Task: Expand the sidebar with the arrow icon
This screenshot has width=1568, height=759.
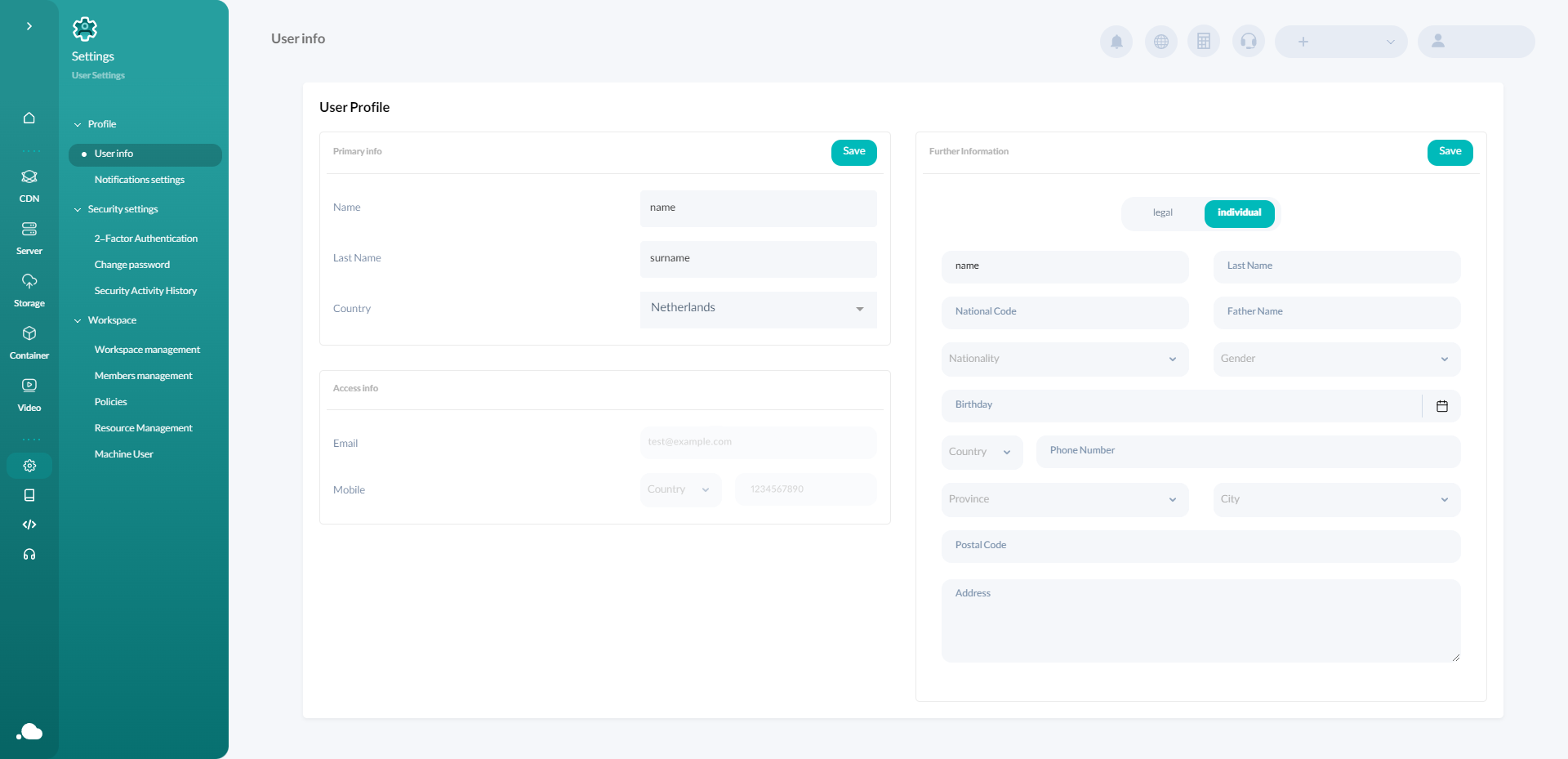Action: click(29, 26)
